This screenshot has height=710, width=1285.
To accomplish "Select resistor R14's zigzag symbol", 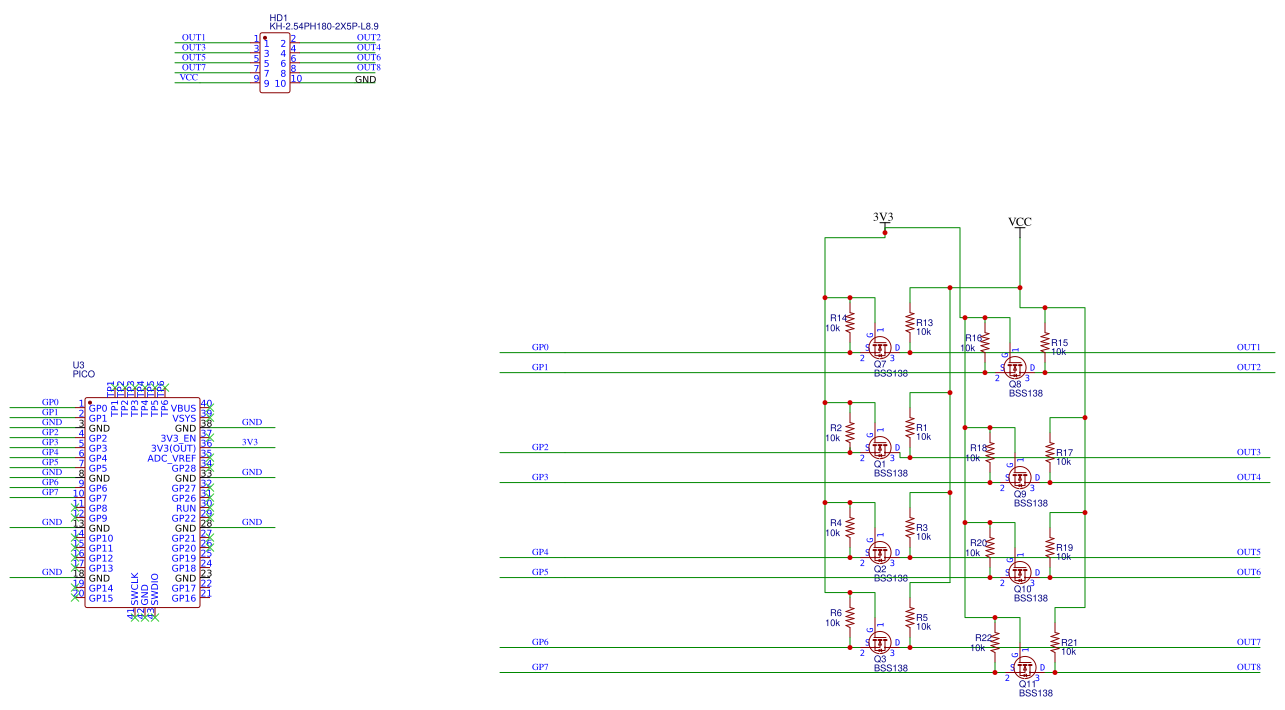I will pyautogui.click(x=850, y=322).
